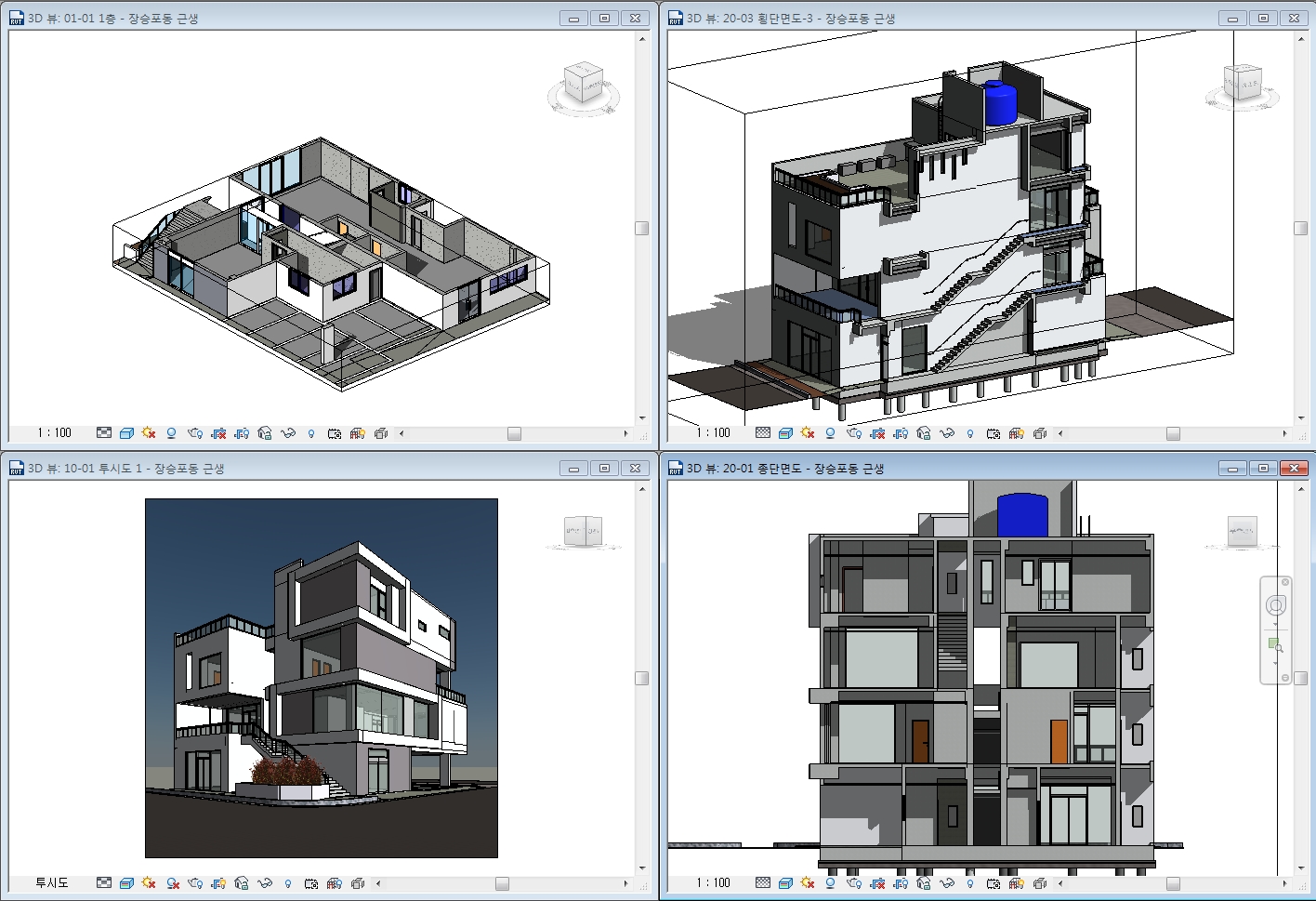Image resolution: width=1316 pixels, height=901 pixels.
Task: Activate the 3D 뷰: 20-03 횡단면도-3 window title
Action: (791, 19)
